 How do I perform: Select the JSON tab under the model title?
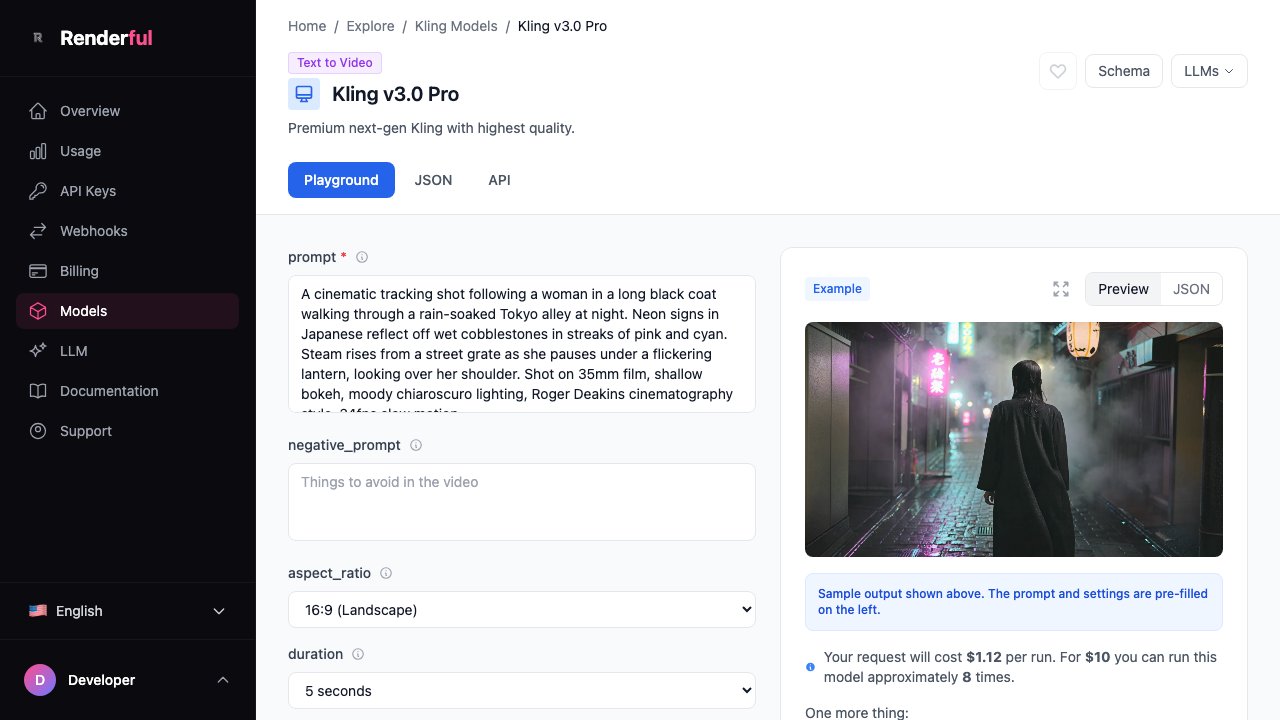click(433, 180)
